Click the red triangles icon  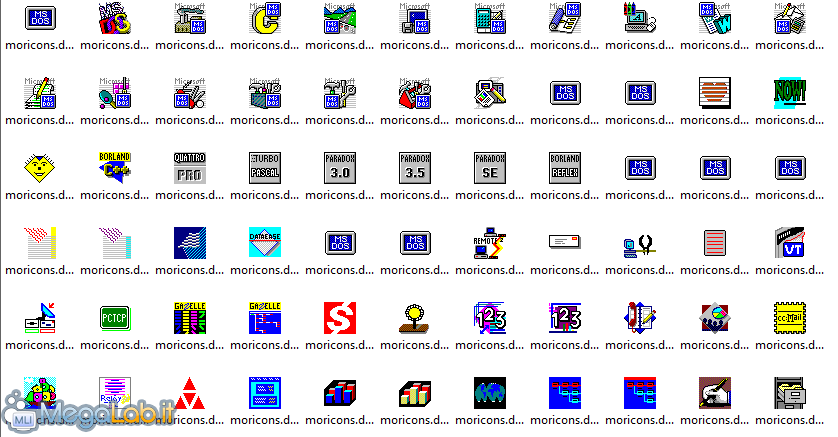190,393
